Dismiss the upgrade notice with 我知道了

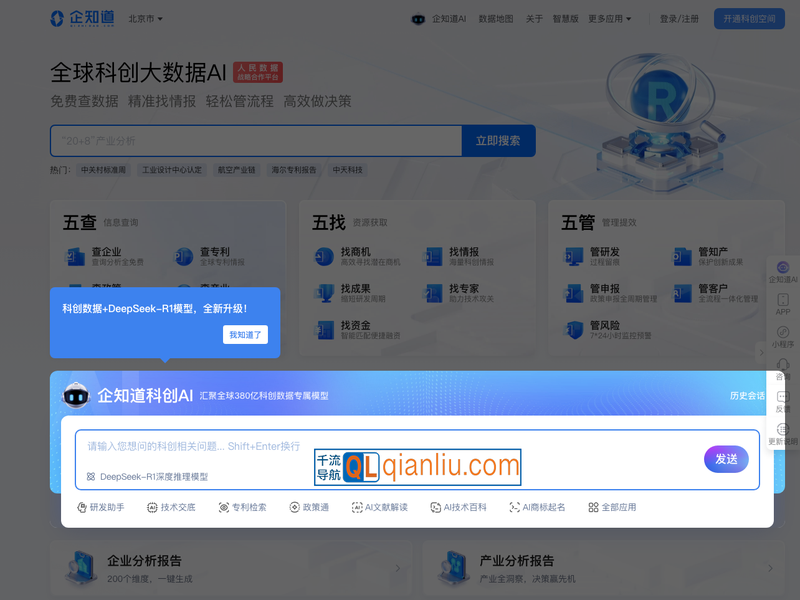point(244,334)
